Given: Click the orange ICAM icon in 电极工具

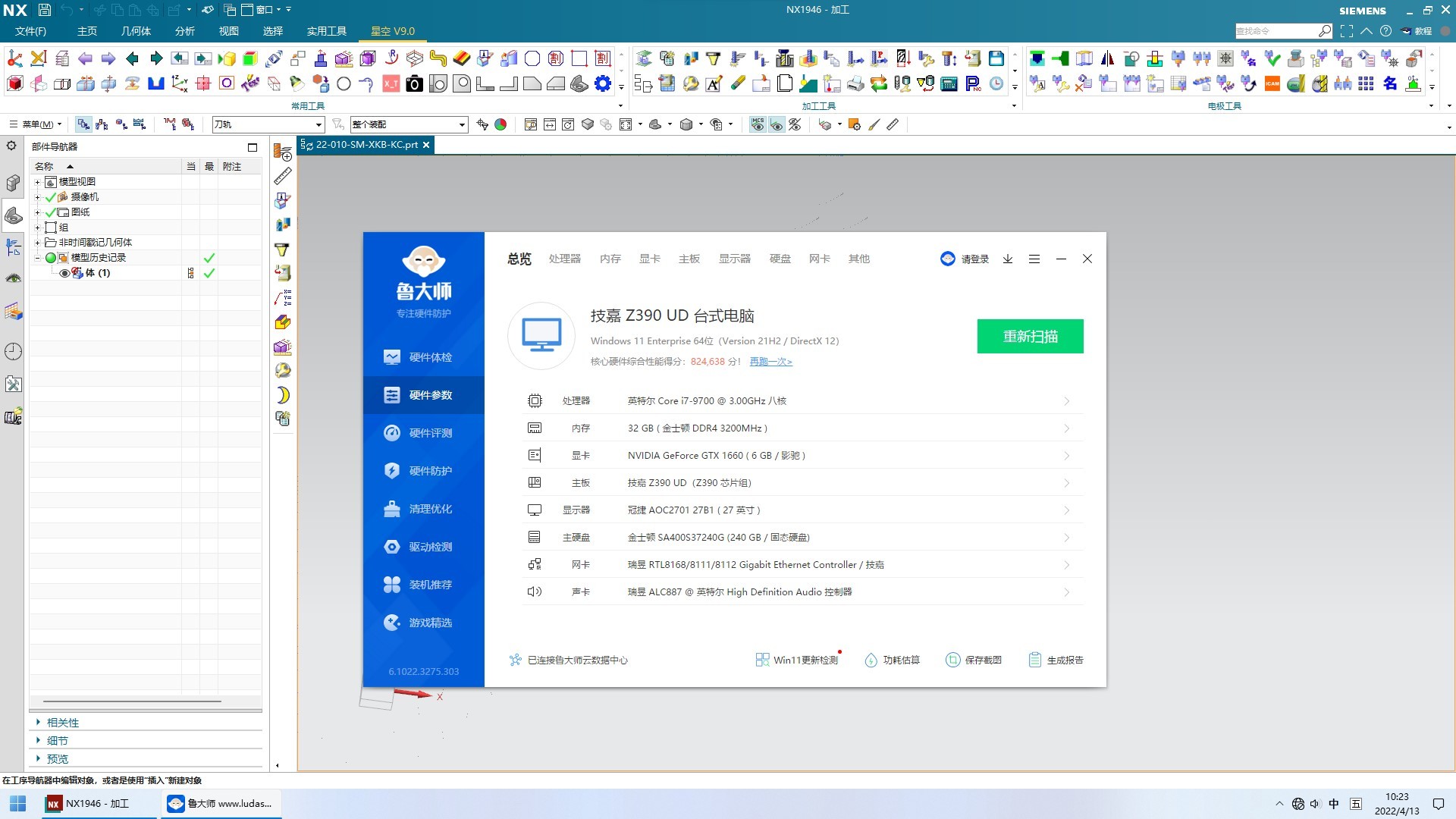Looking at the screenshot, I should (1272, 83).
